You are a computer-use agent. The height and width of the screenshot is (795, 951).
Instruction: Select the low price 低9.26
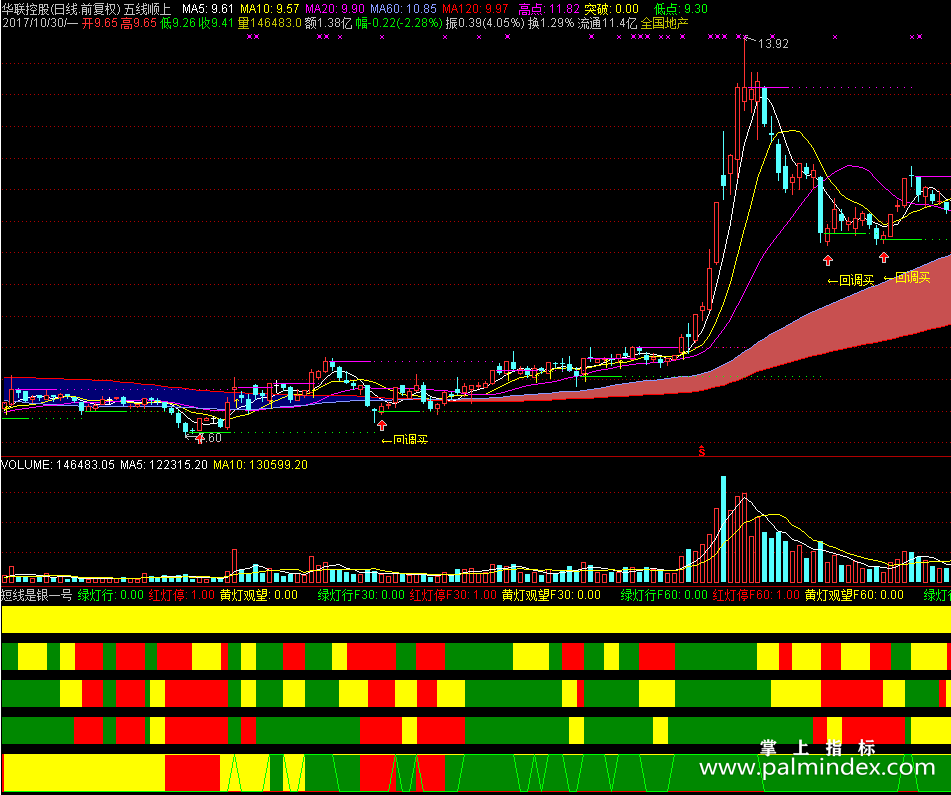click(177, 23)
